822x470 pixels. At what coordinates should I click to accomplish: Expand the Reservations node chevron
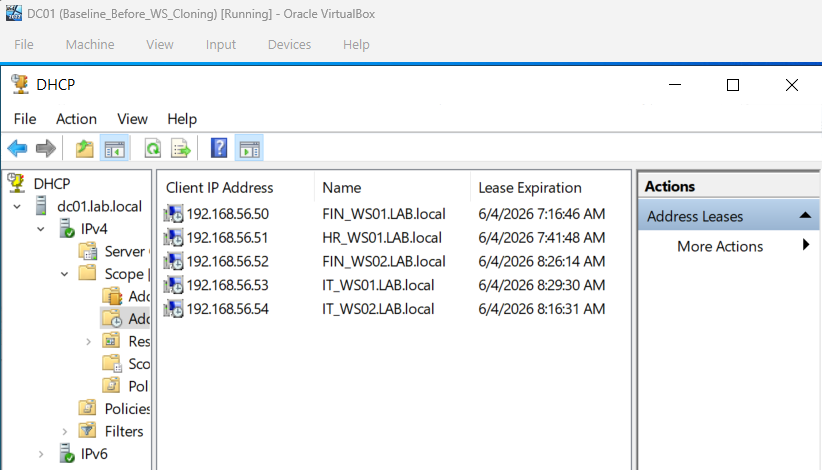click(88, 342)
